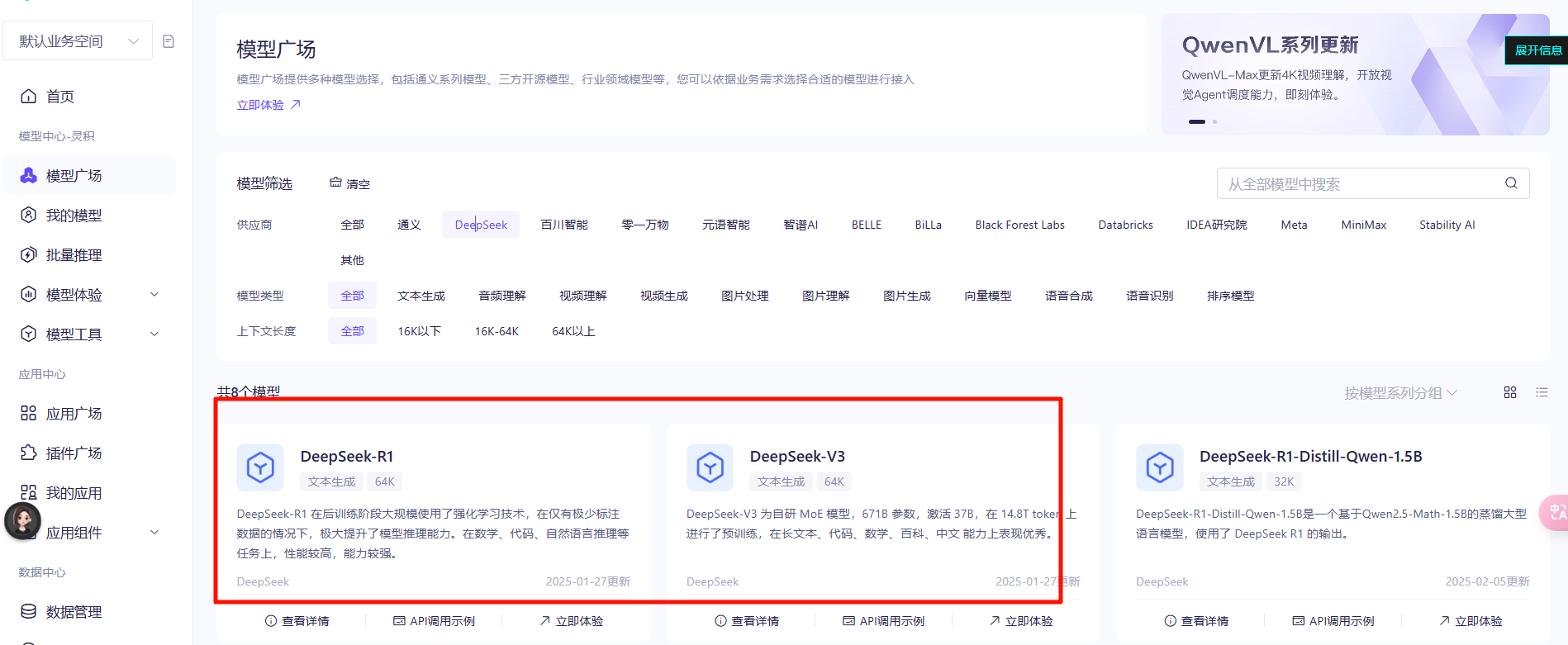
Task: Click the 模型广场 sidebar icon
Action: [x=28, y=175]
